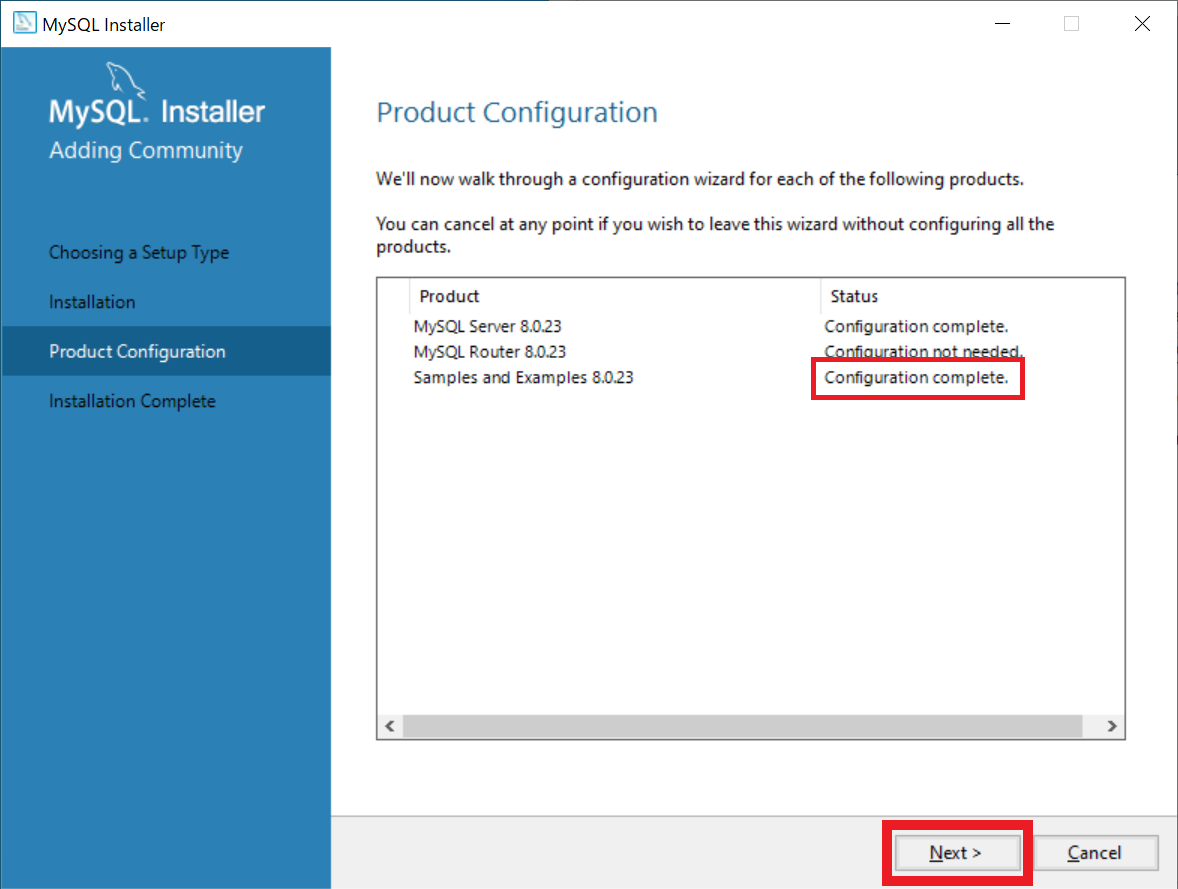Click the MySQL Installer title bar icon
The height and width of the screenshot is (889, 1178).
tap(24, 23)
